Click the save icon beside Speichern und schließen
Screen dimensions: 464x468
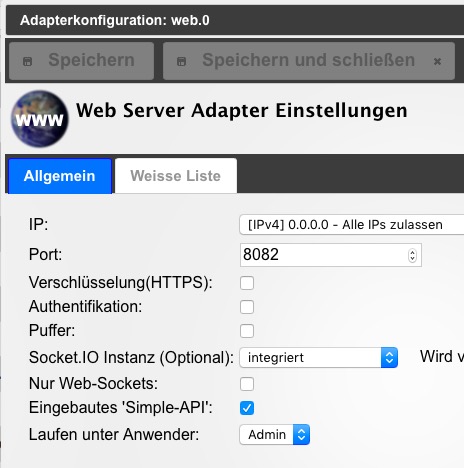tap(181, 61)
